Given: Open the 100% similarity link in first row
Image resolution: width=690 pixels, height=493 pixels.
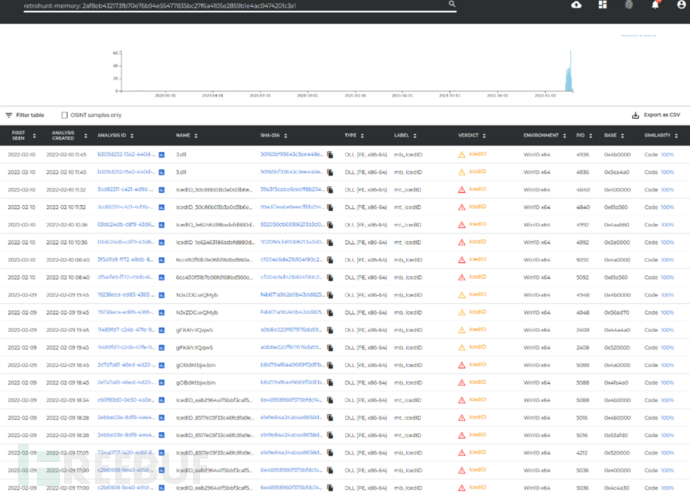Looking at the screenshot, I should 667,155.
